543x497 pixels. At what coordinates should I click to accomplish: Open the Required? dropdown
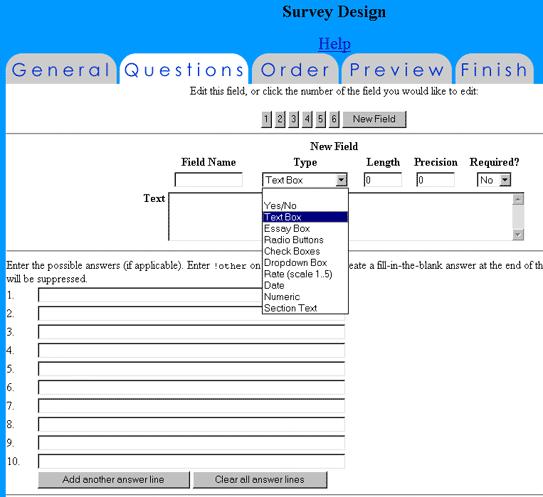pyautogui.click(x=494, y=180)
